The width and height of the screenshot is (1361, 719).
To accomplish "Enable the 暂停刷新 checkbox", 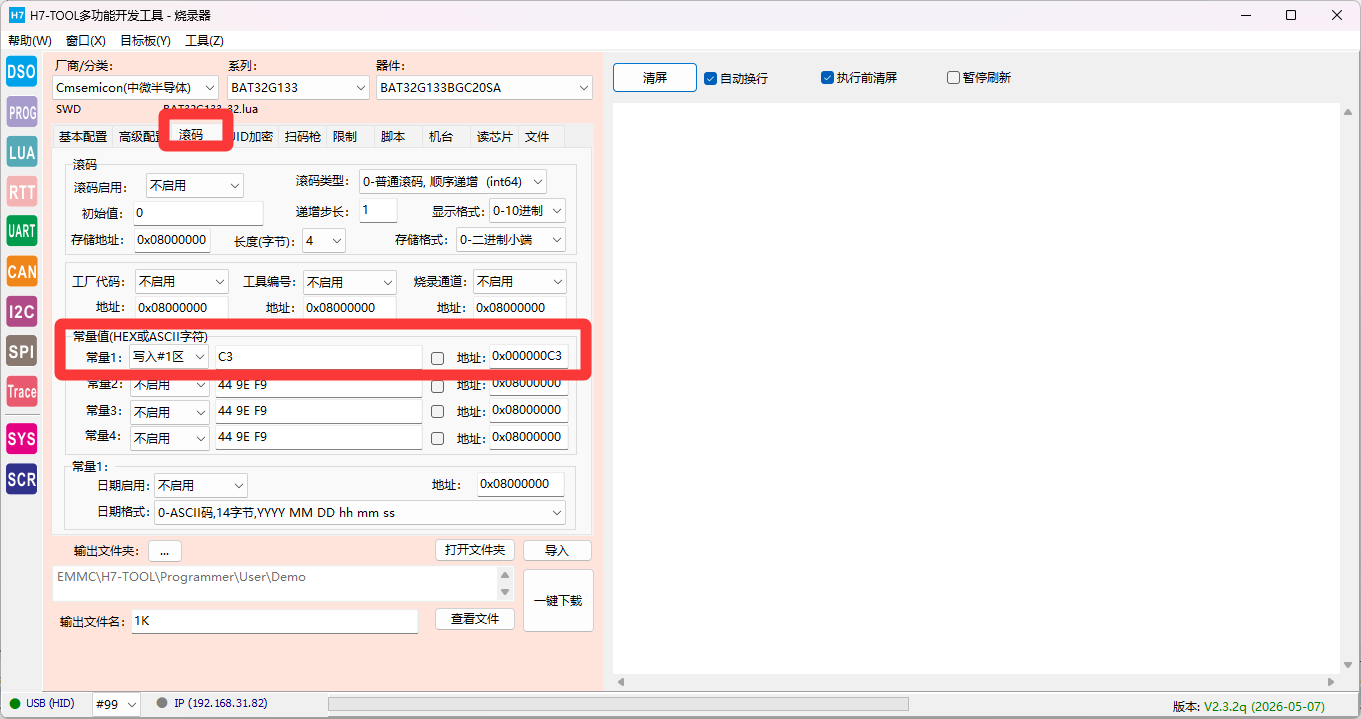I will pos(953,77).
